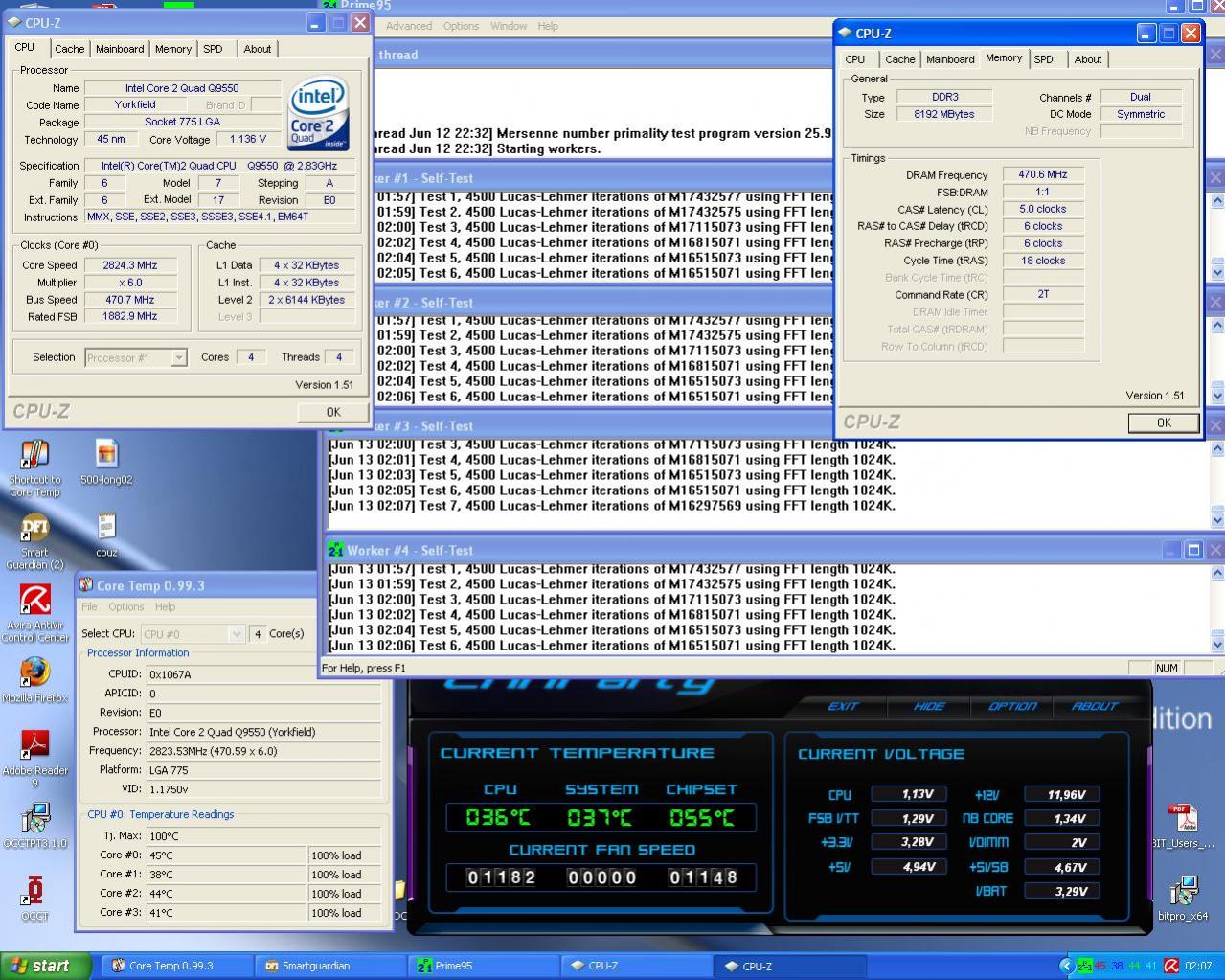
Task: Click Prime95 icon in system tray
Action: click(x=1084, y=966)
